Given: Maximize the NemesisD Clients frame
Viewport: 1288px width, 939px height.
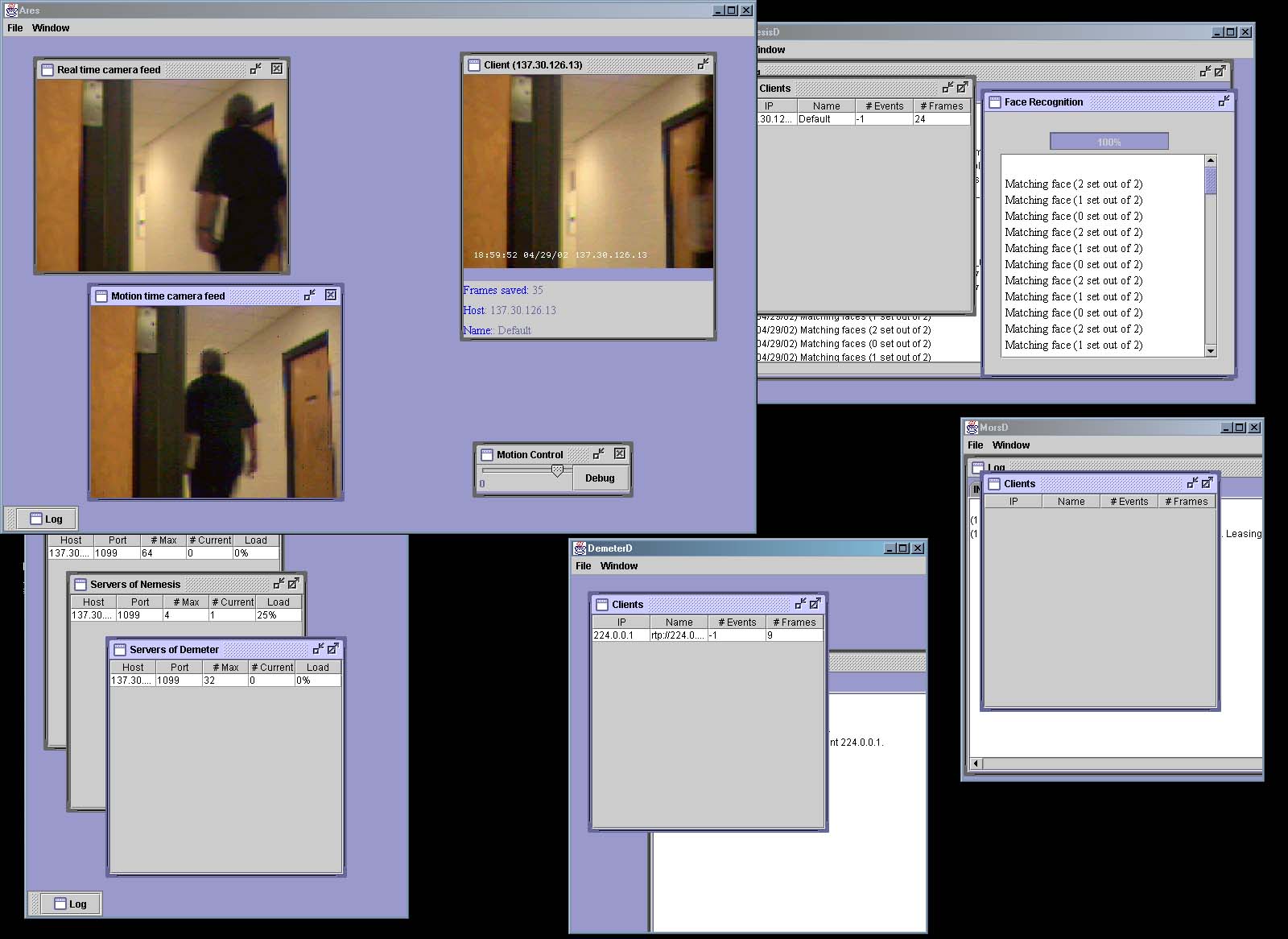Looking at the screenshot, I should coord(963,88).
